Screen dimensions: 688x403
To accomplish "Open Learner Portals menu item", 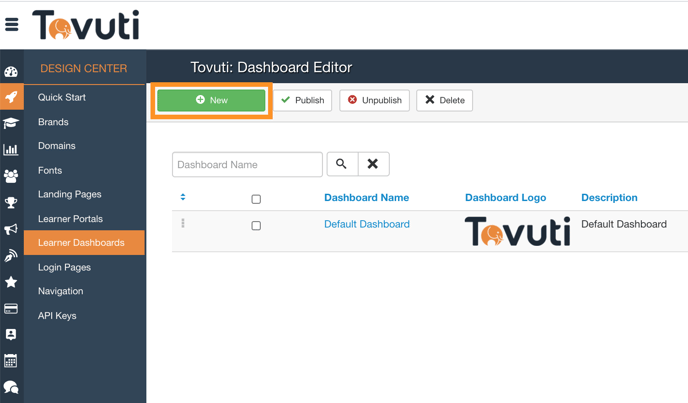I will pos(70,218).
